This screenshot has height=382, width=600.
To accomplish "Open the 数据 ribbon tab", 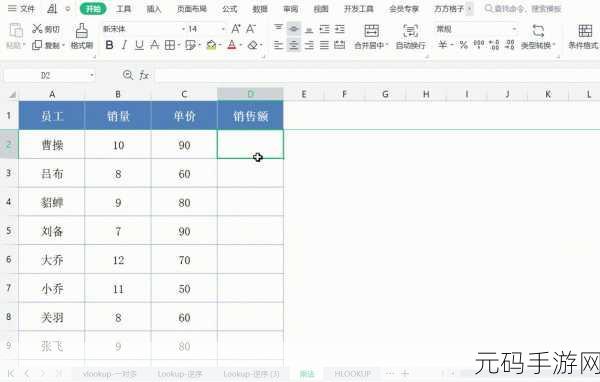I will (260, 8).
